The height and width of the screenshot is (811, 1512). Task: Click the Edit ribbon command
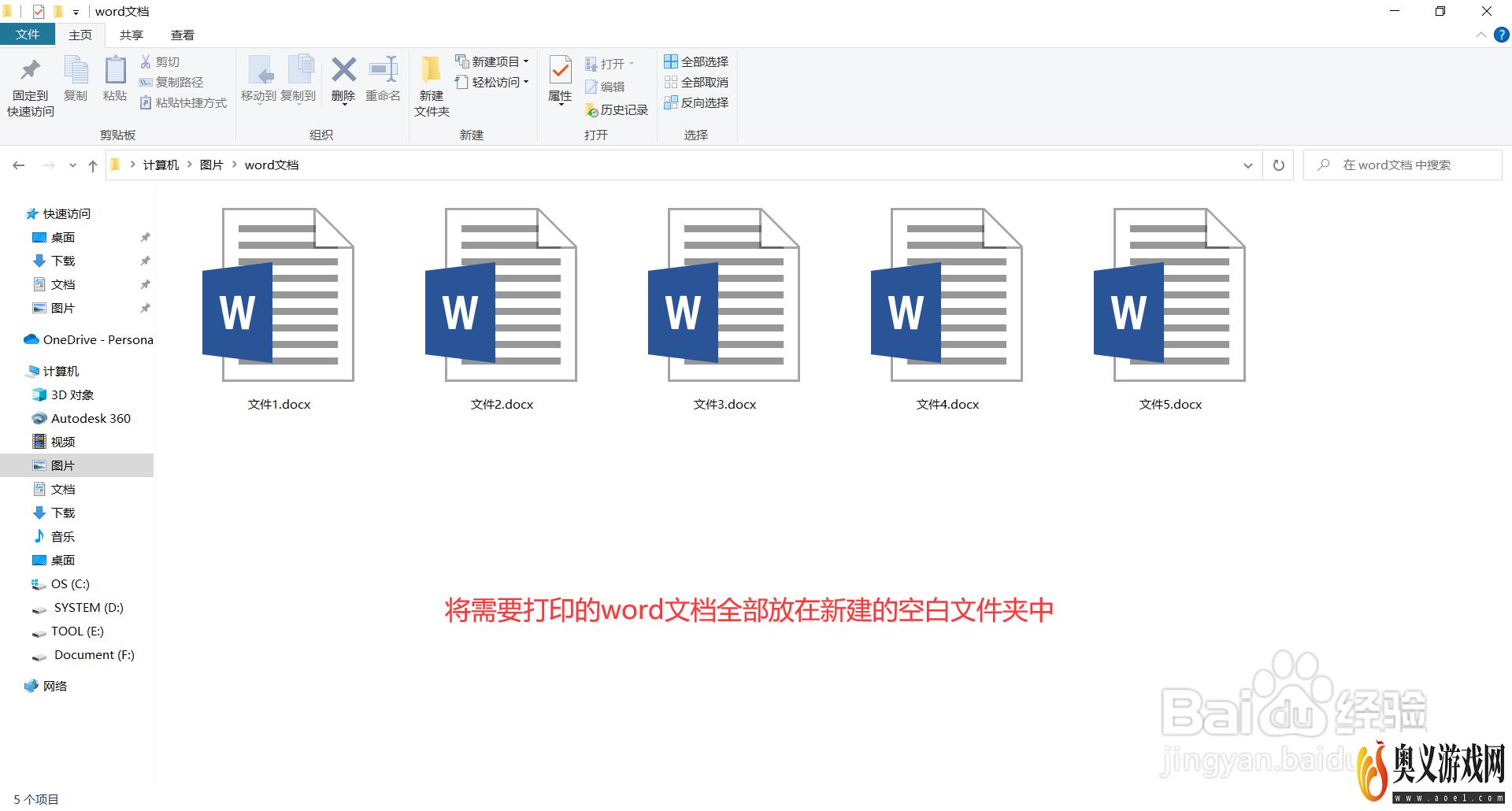(605, 87)
